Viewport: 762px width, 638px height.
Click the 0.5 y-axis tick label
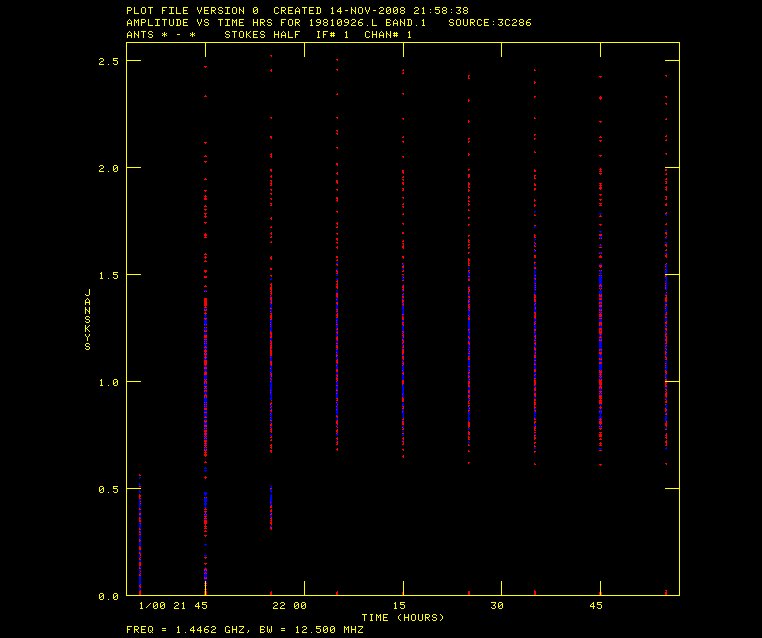coord(108,489)
